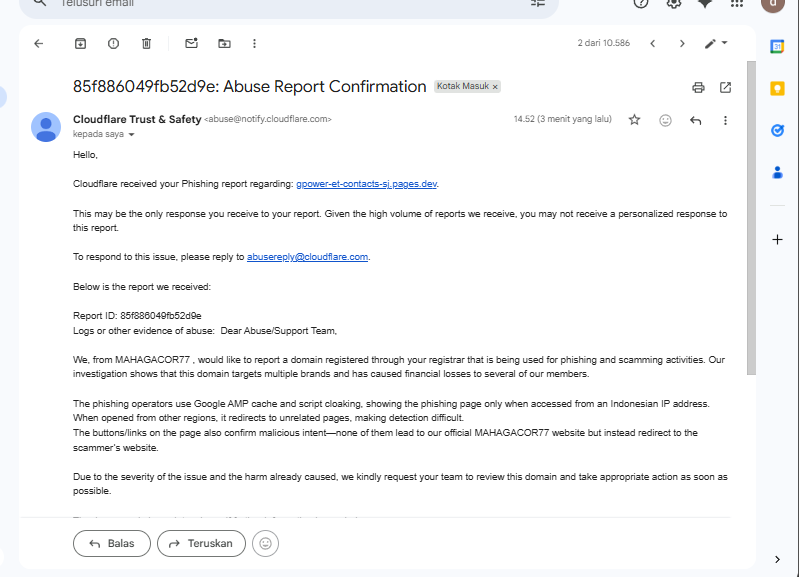Go to the next older email
The width and height of the screenshot is (799, 577).
tap(682, 43)
